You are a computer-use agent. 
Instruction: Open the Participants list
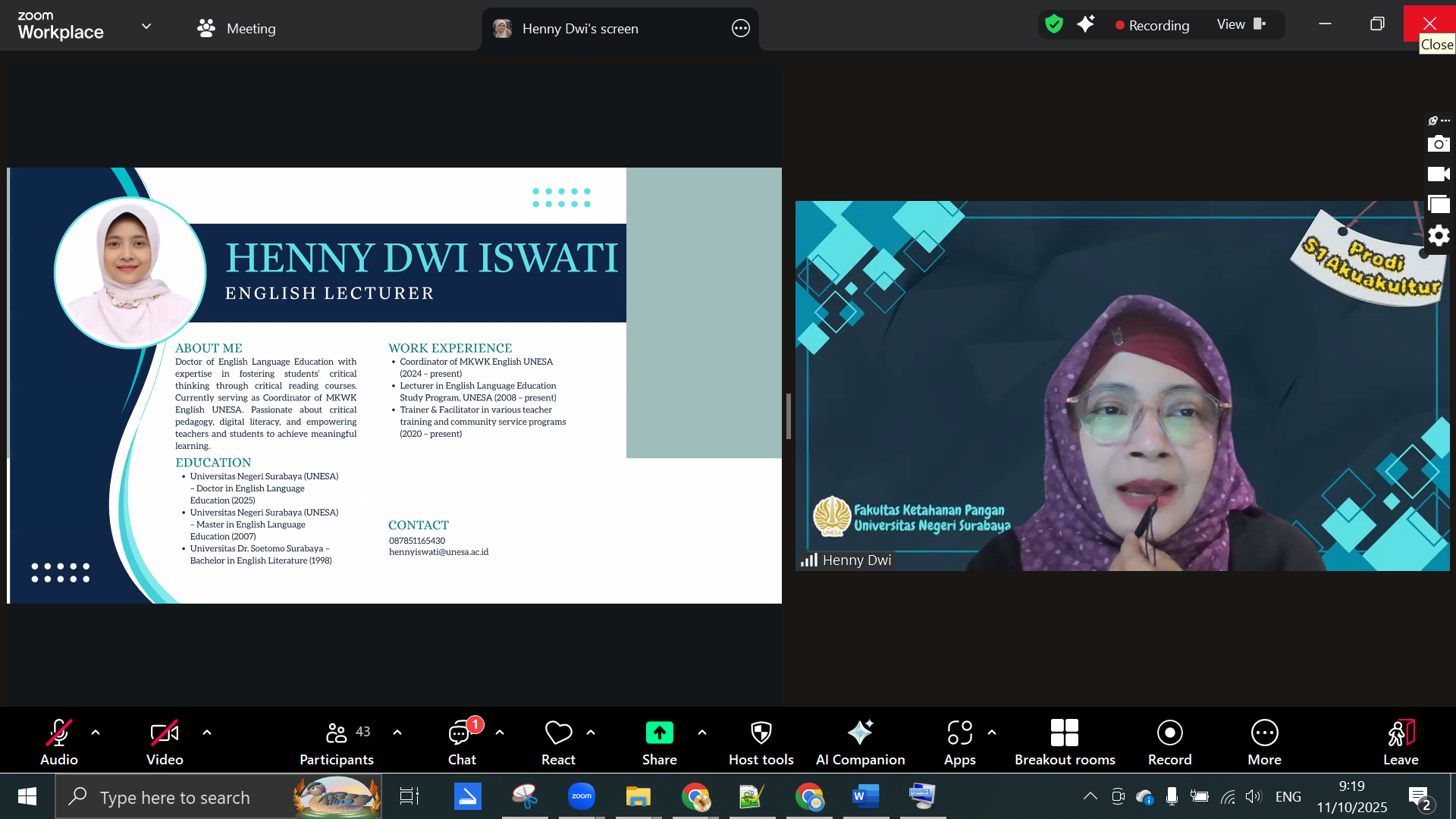pos(337,742)
